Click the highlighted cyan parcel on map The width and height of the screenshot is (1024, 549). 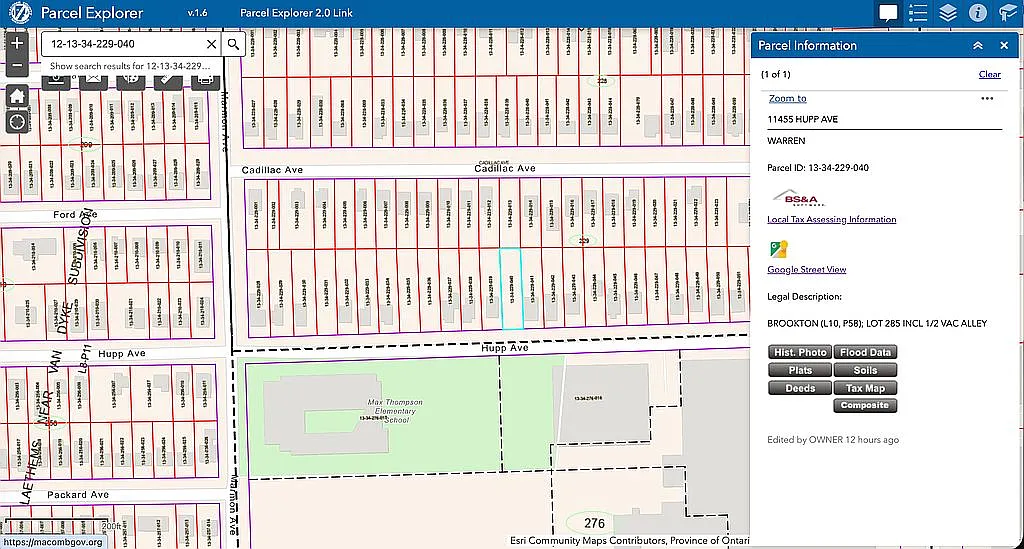point(511,289)
